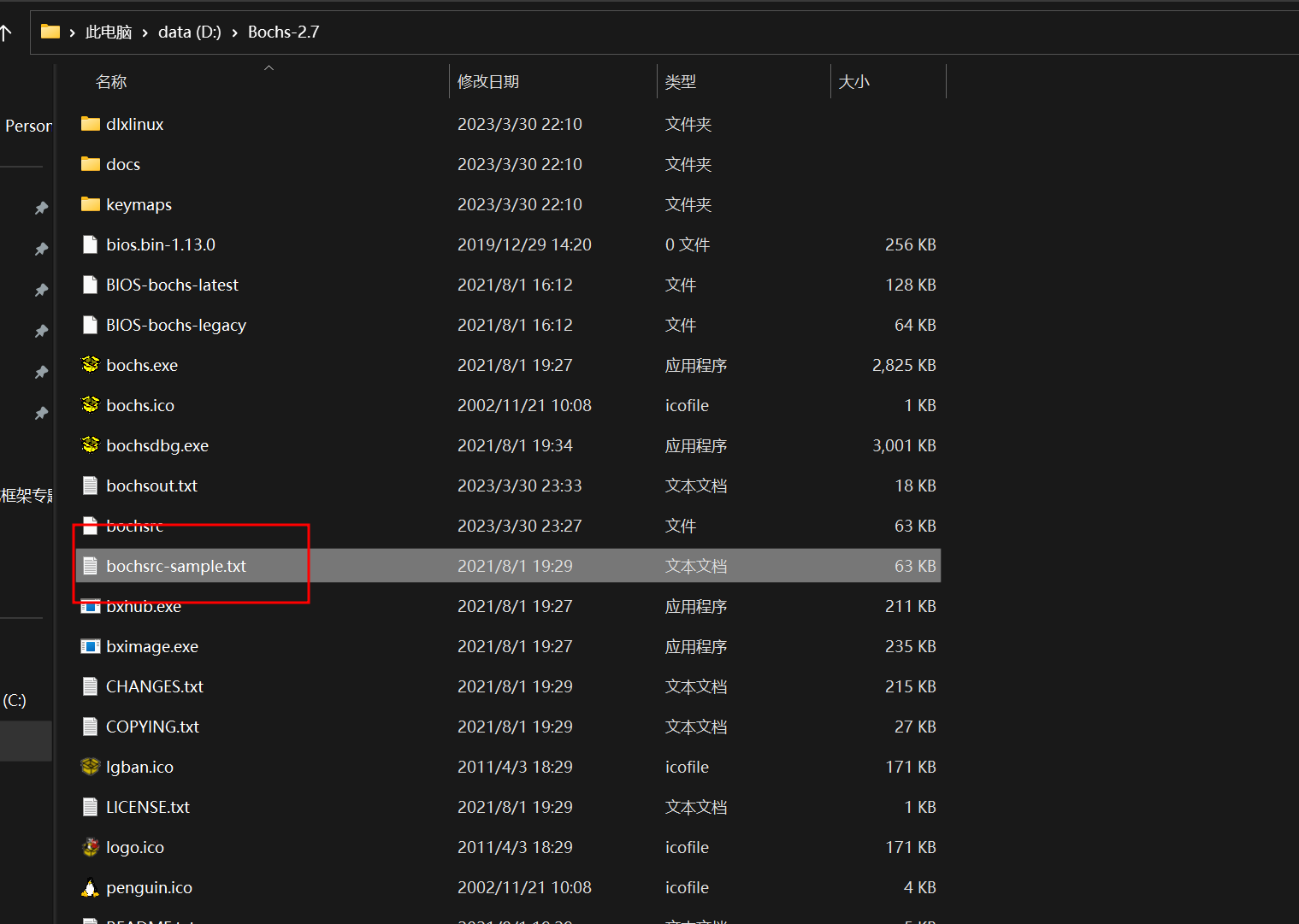The height and width of the screenshot is (924, 1299).
Task: Select bximage.exe file name
Action: coord(152,646)
